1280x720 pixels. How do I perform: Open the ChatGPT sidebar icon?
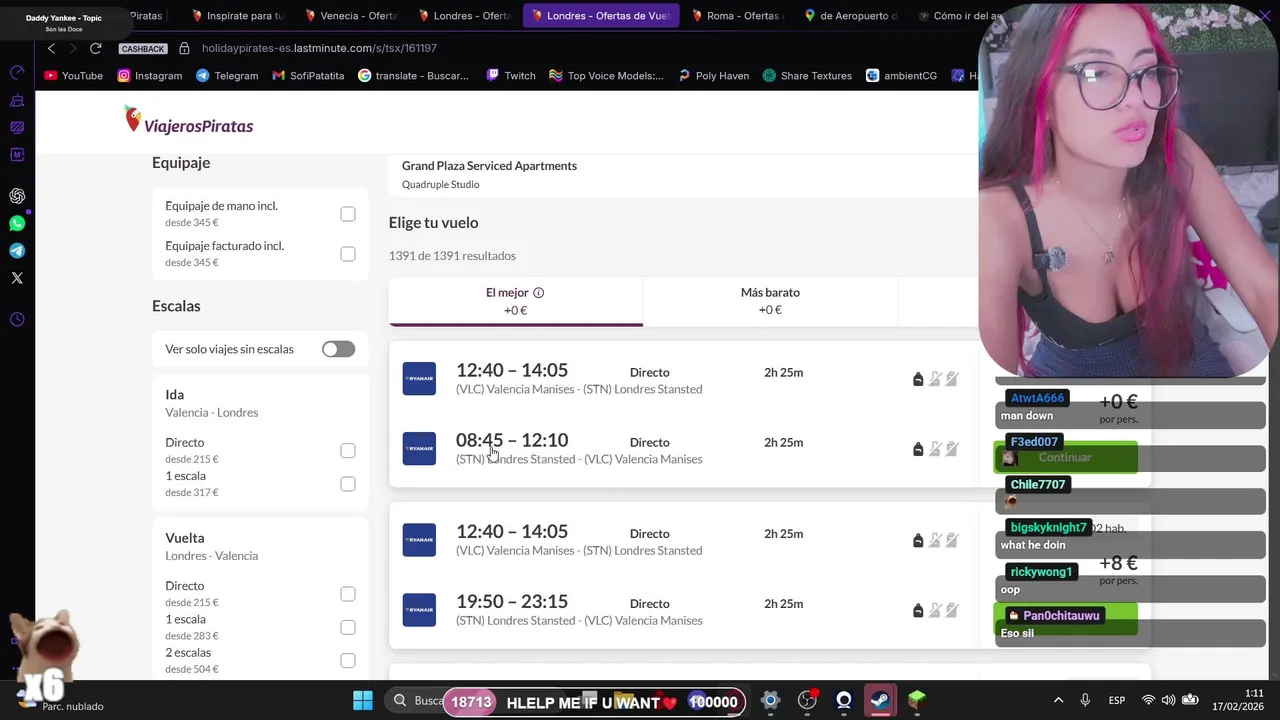[17, 196]
